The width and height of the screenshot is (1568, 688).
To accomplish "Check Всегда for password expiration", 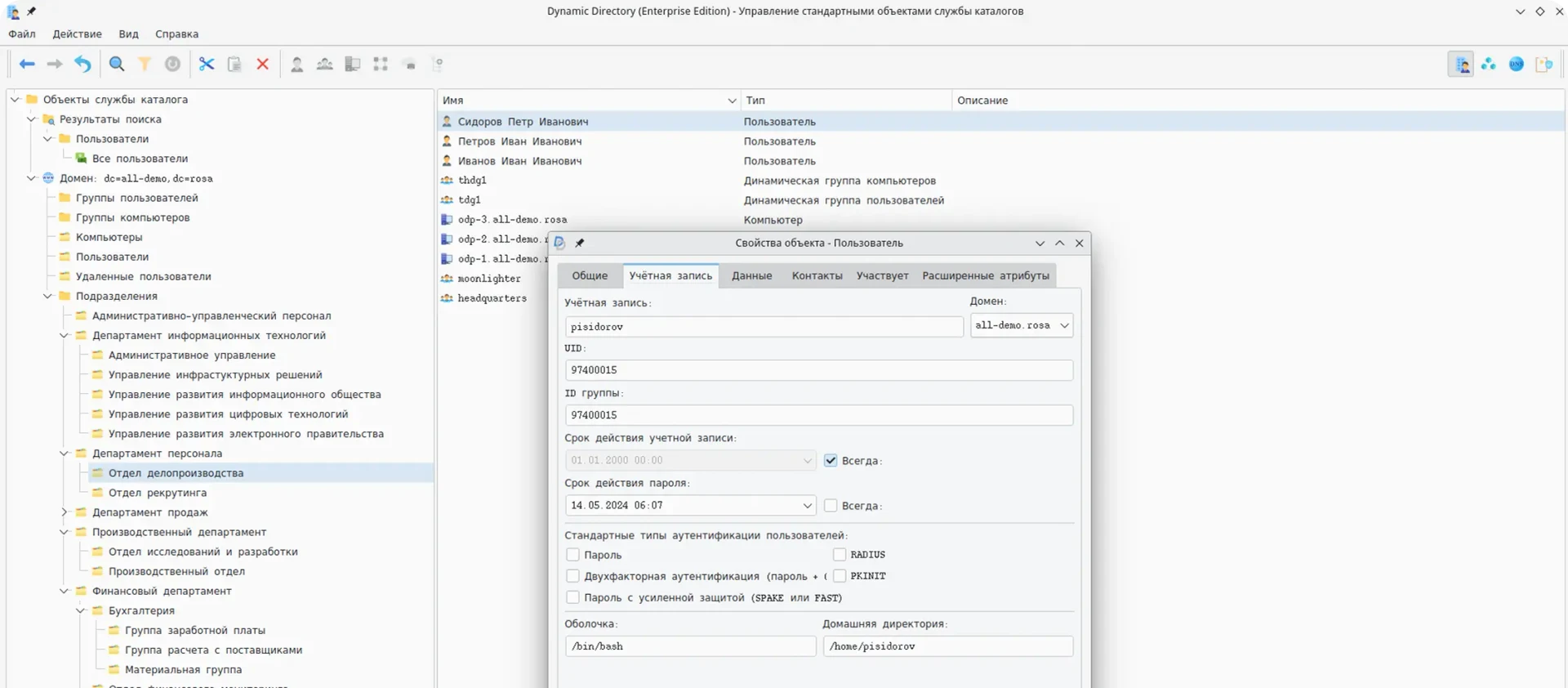I will tap(831, 506).
